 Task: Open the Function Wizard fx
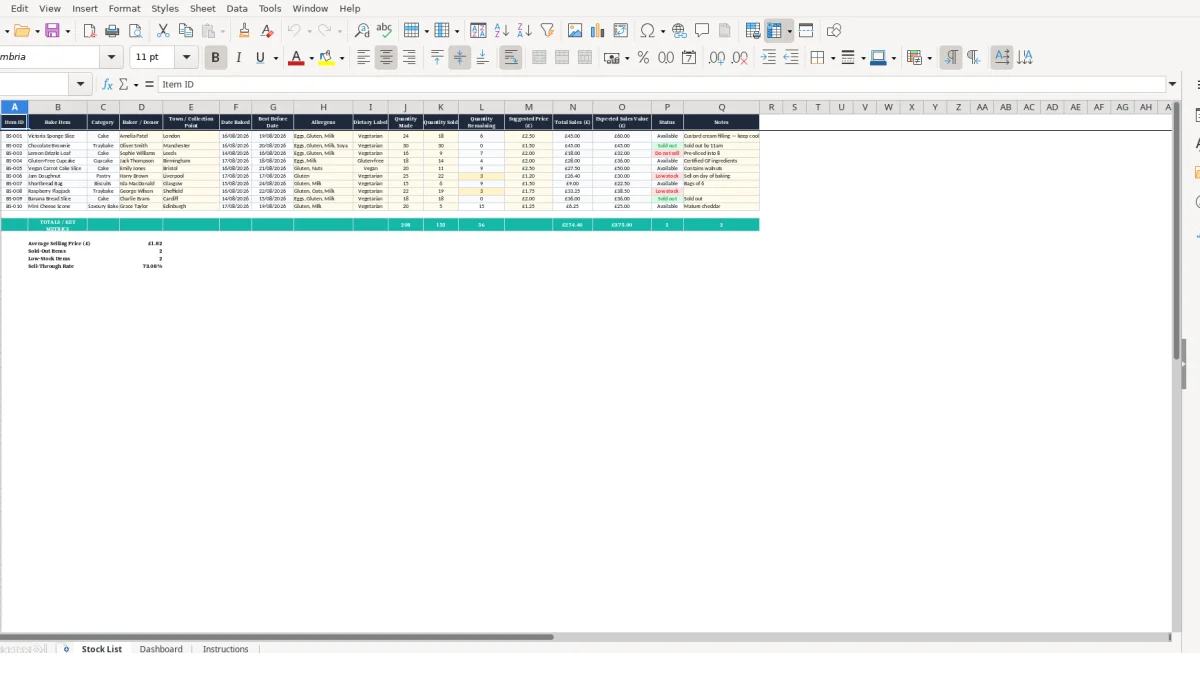tap(107, 85)
